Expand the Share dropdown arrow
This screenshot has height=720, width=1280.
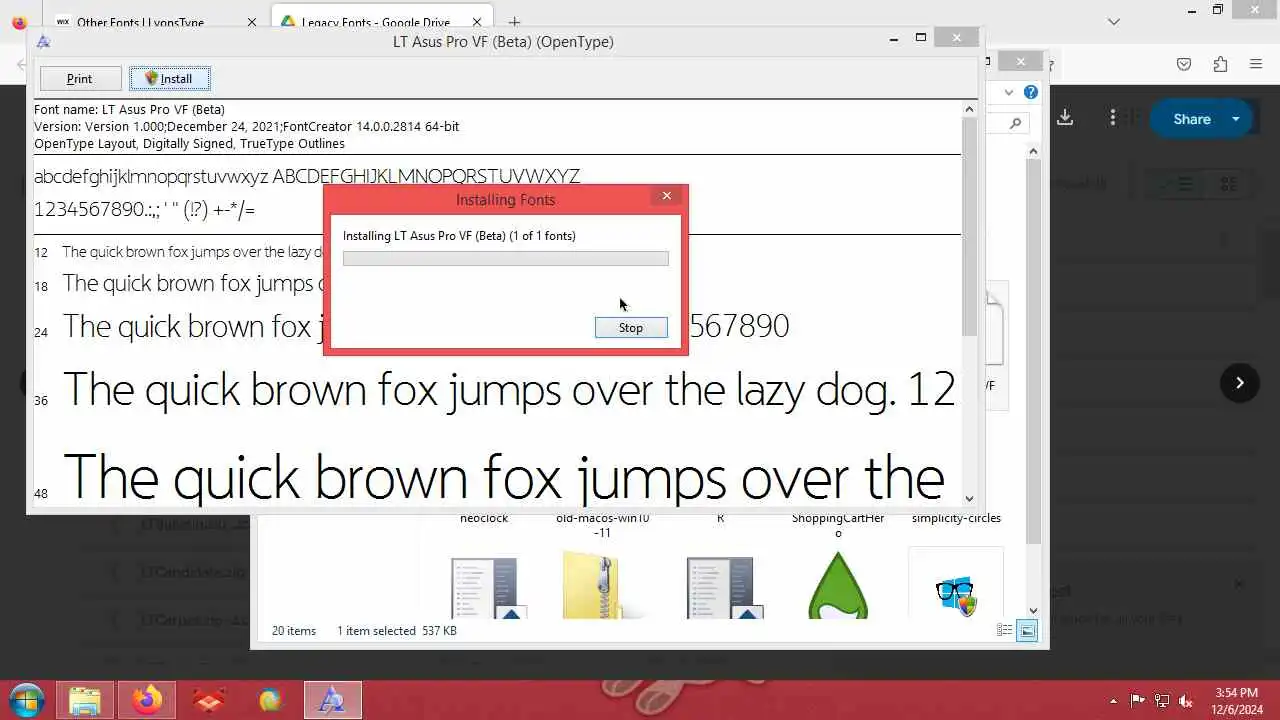(x=1237, y=119)
